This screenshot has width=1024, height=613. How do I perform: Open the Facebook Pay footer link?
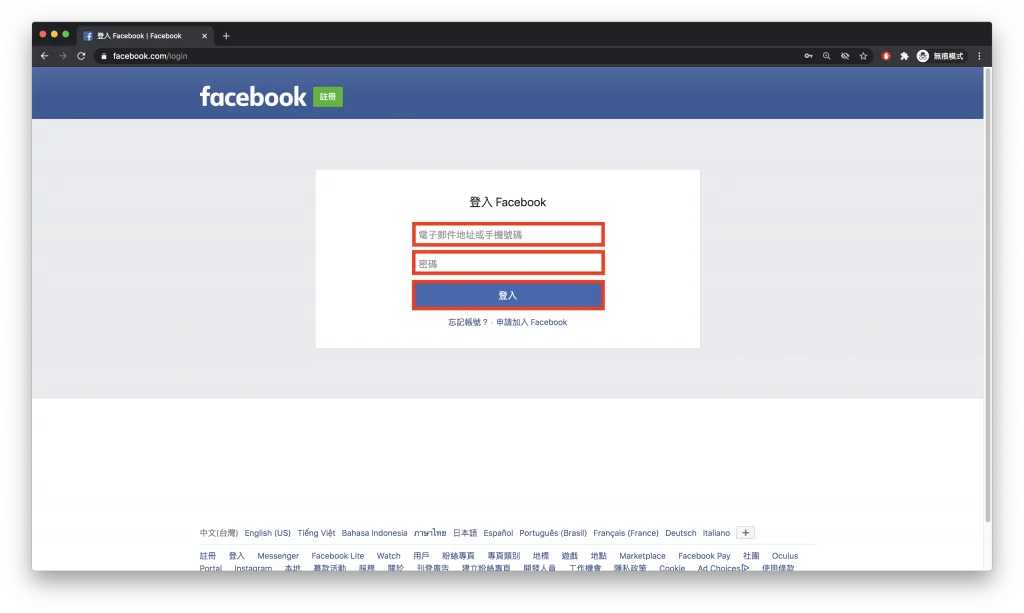tap(704, 556)
